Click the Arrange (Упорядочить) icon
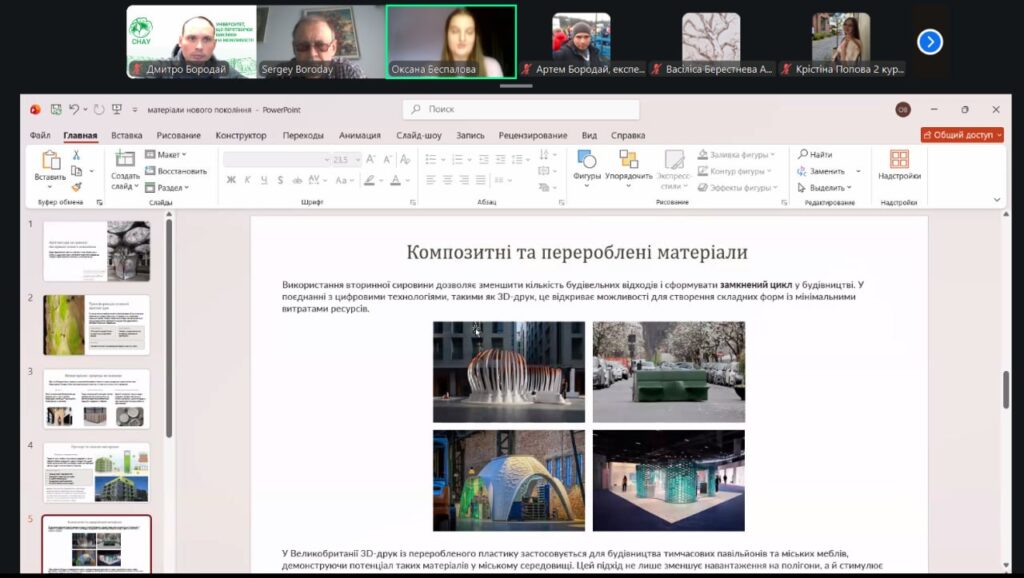 (628, 160)
